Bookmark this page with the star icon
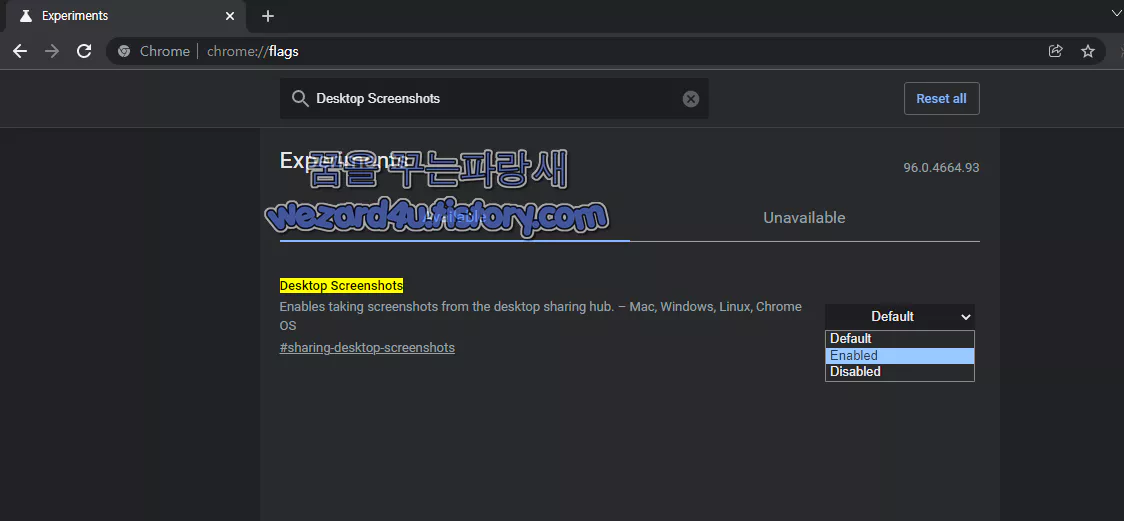The height and width of the screenshot is (521, 1124). 1087,51
